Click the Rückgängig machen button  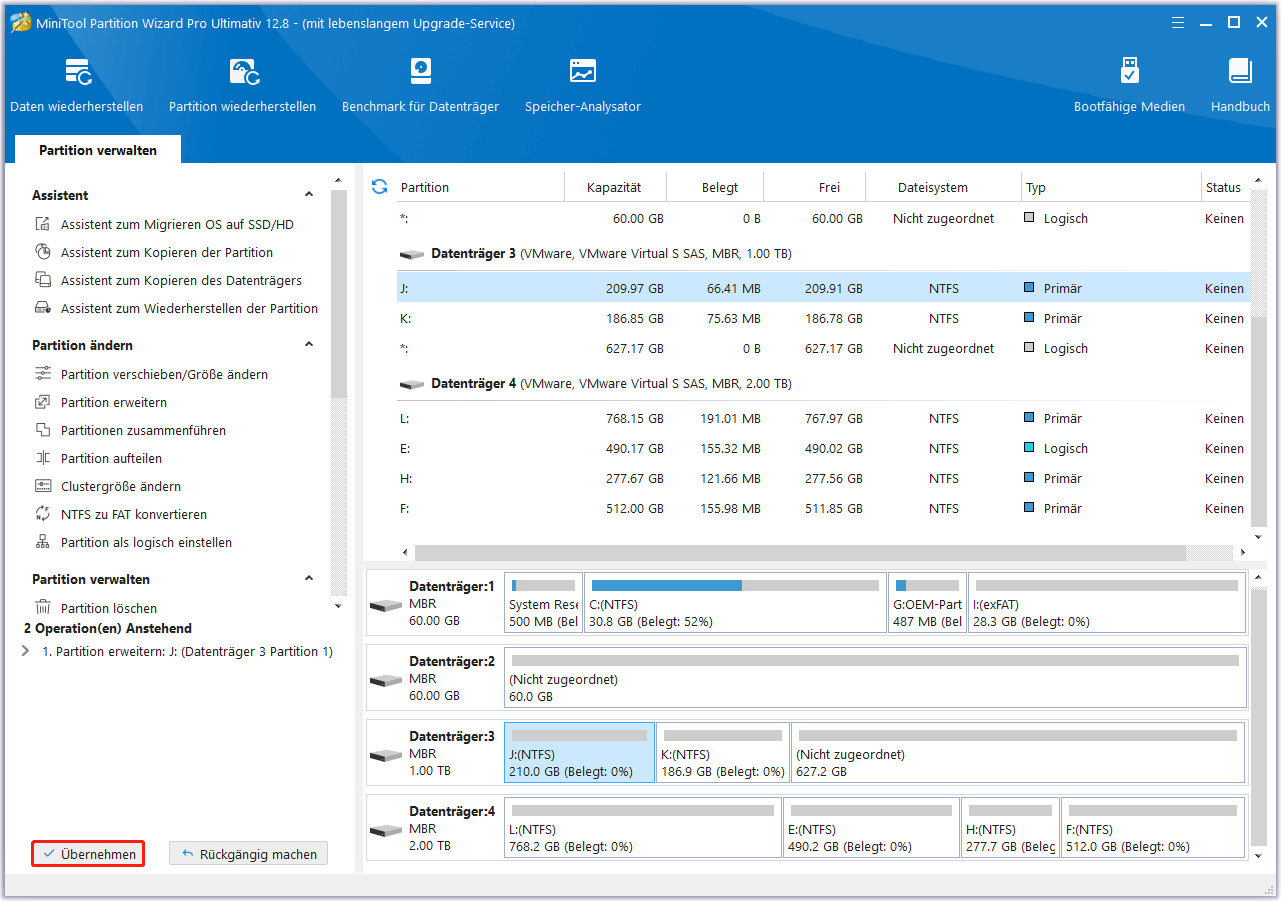coord(248,854)
